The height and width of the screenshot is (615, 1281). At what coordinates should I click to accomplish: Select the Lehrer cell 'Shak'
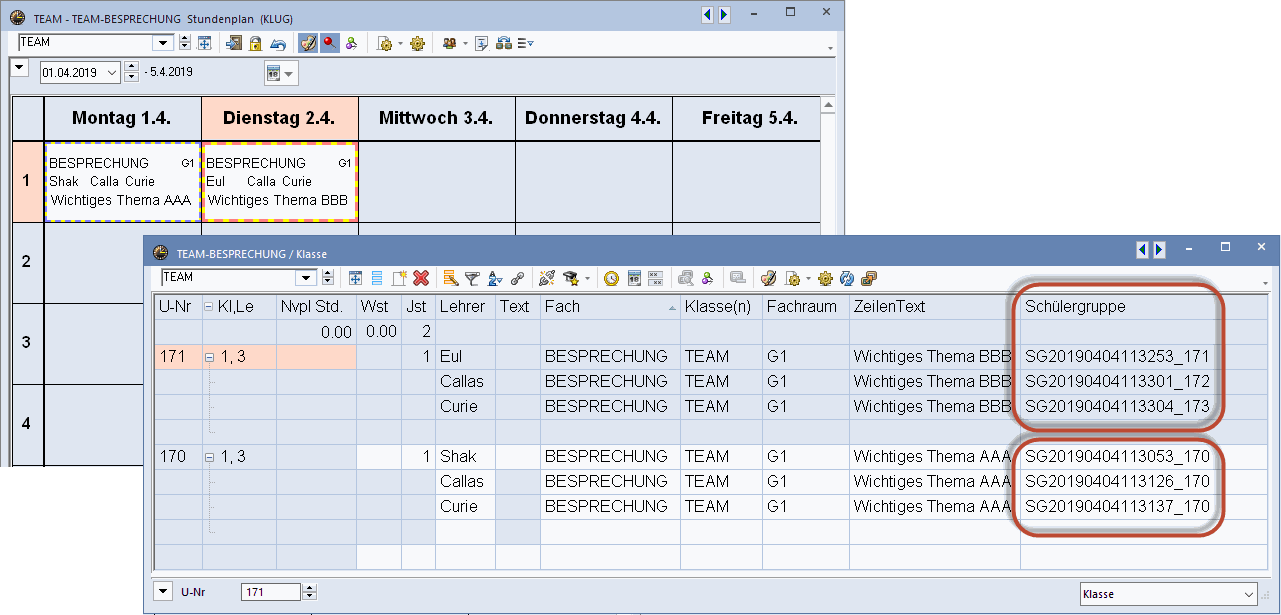[x=465, y=457]
